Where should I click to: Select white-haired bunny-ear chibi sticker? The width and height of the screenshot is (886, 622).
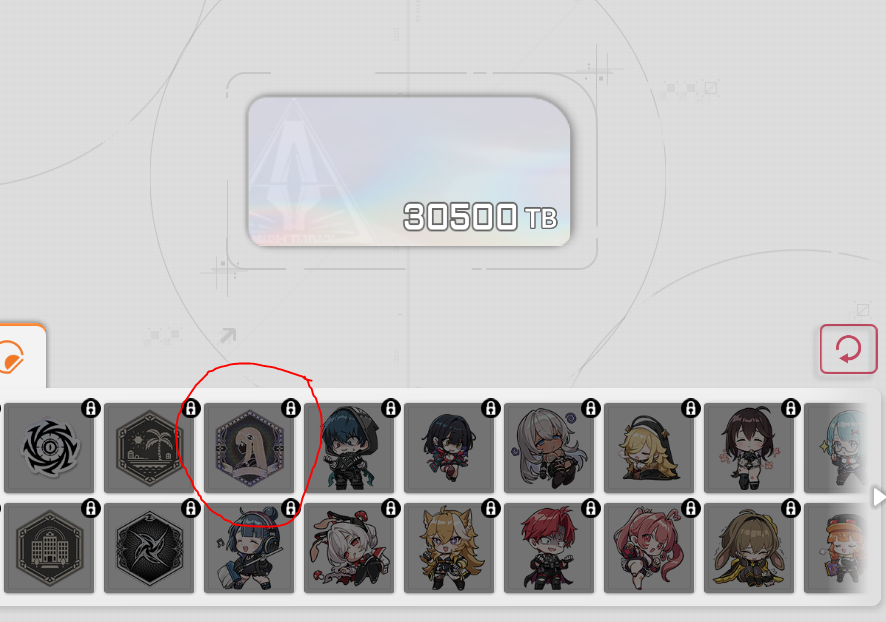[349, 547]
